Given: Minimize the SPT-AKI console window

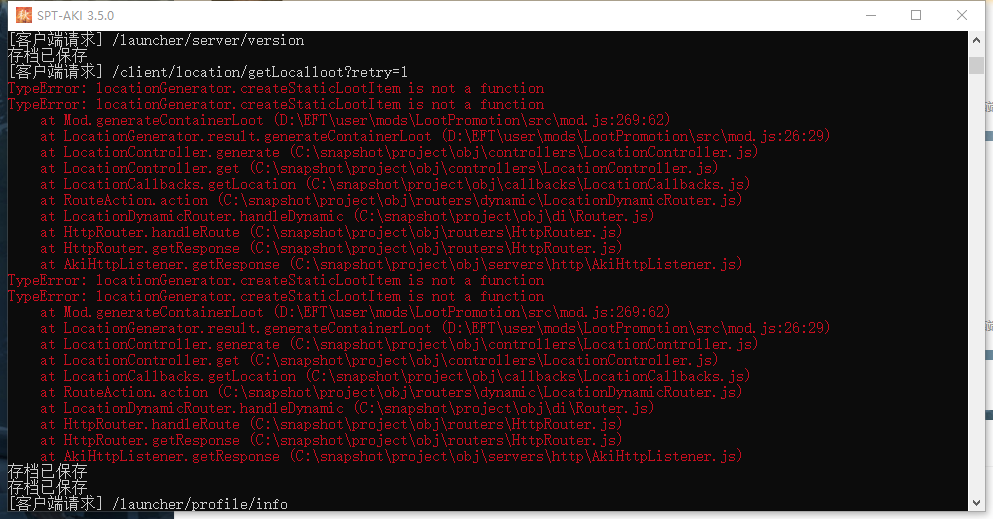Looking at the screenshot, I should pos(871,15).
